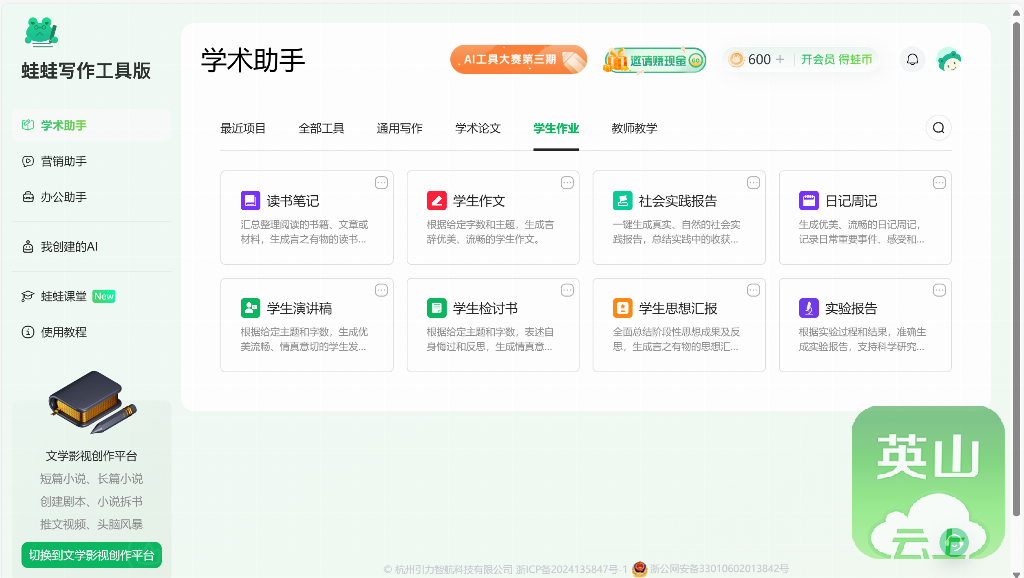Open 营销助手 in the sidebar
This screenshot has height=578, width=1024.
pyautogui.click(x=63, y=161)
